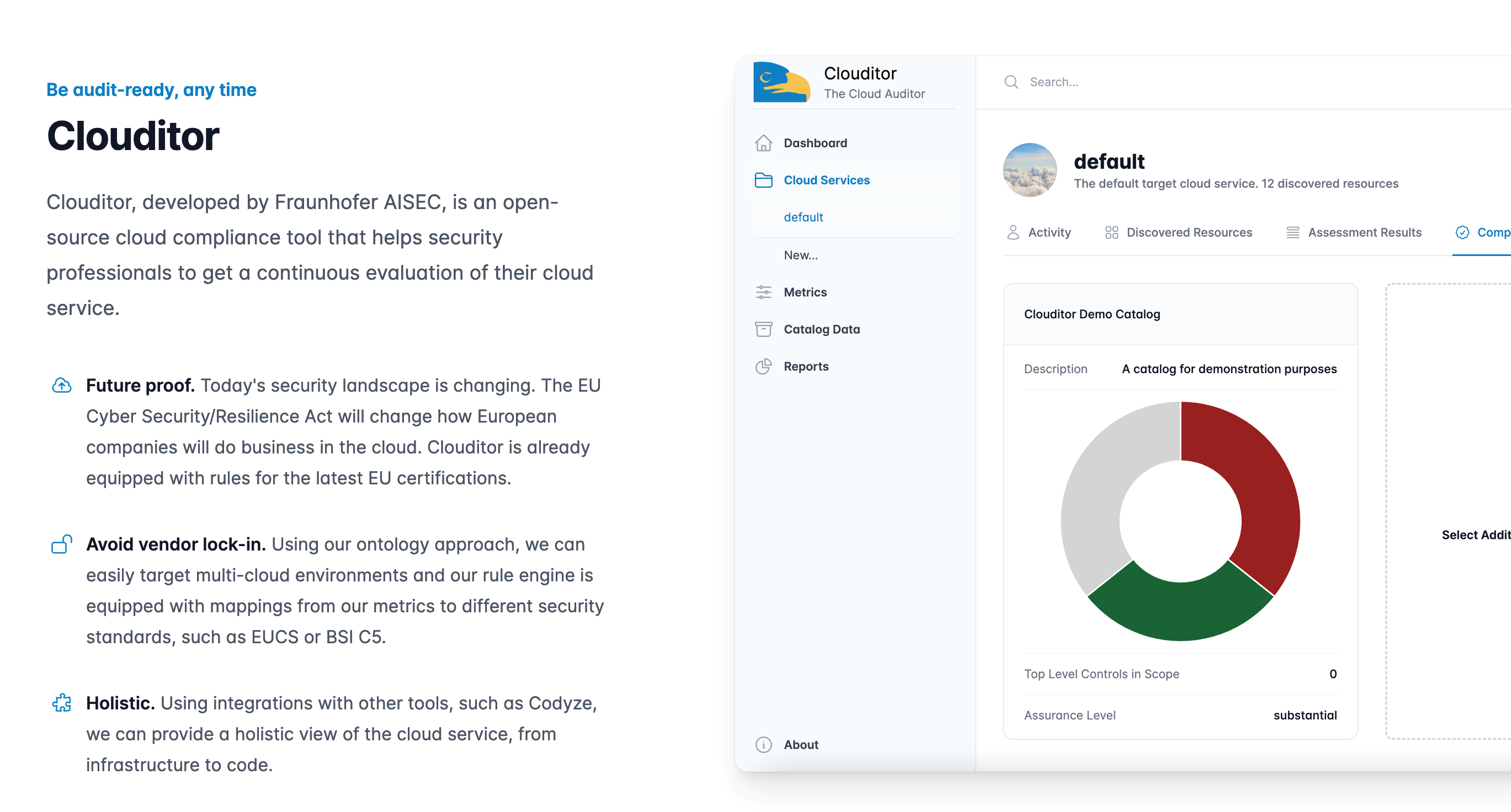The width and height of the screenshot is (1511, 812).
Task: Click the 'Avoid vendor lock-in.' bold text
Action: pyautogui.click(x=176, y=544)
